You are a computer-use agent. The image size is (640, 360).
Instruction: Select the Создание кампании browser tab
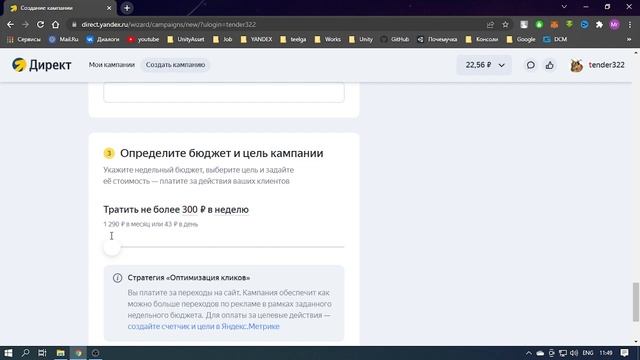click(59, 8)
